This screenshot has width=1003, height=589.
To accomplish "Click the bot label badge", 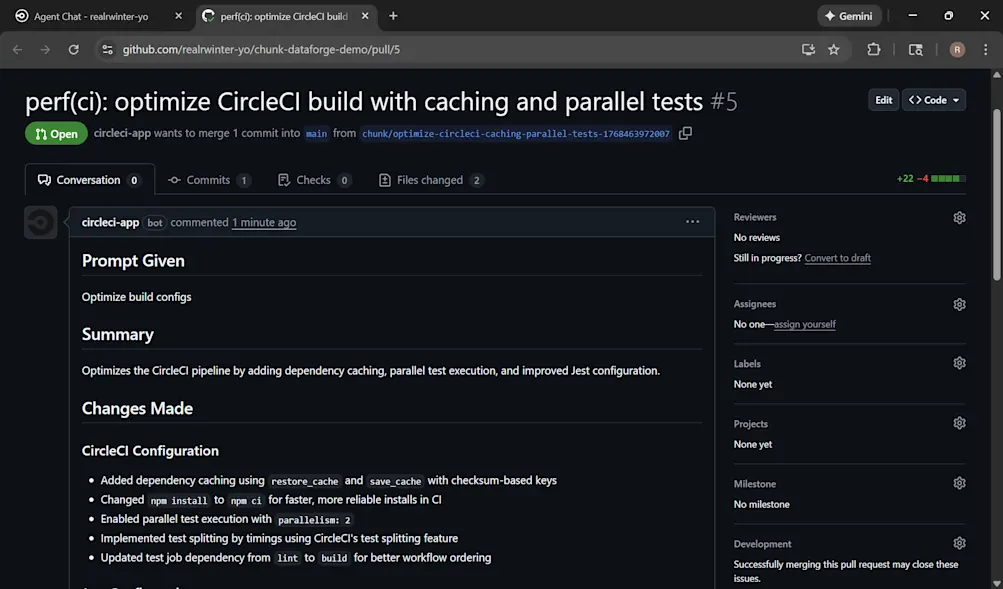I will [155, 223].
